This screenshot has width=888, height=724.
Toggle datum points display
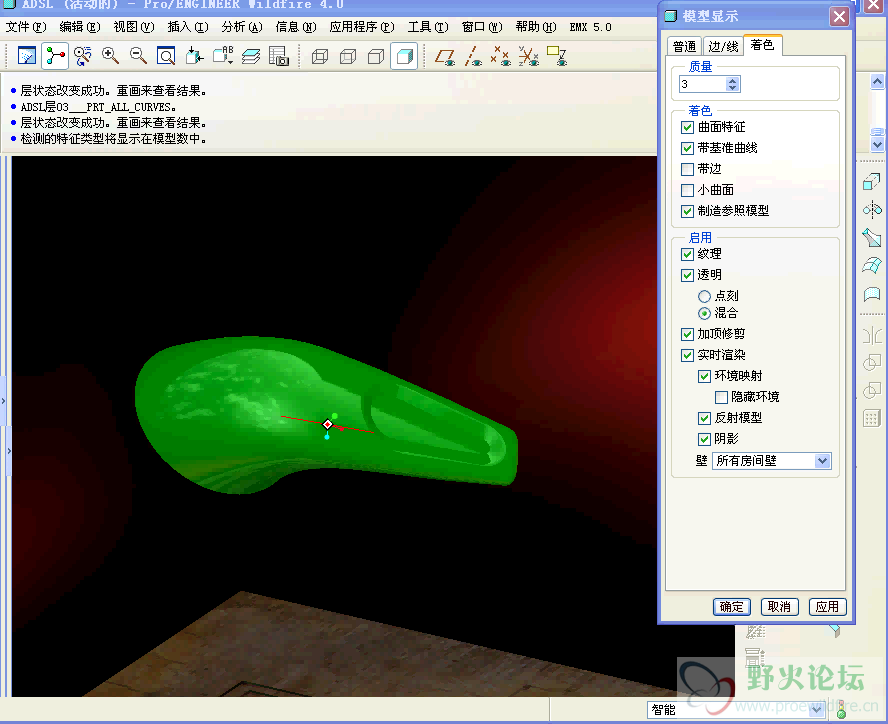point(501,56)
